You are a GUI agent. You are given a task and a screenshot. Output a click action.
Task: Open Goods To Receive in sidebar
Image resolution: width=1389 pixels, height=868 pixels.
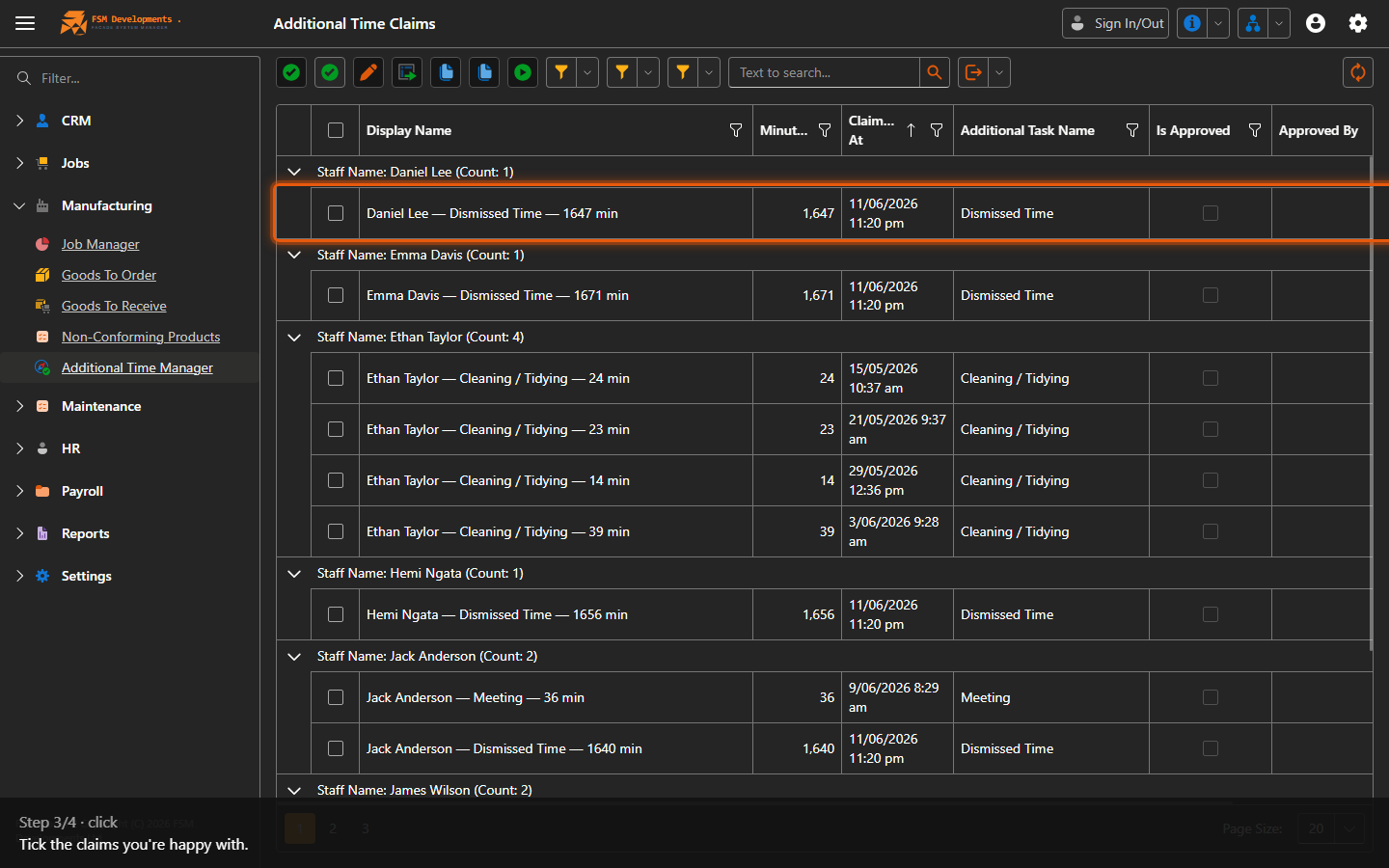tap(114, 306)
